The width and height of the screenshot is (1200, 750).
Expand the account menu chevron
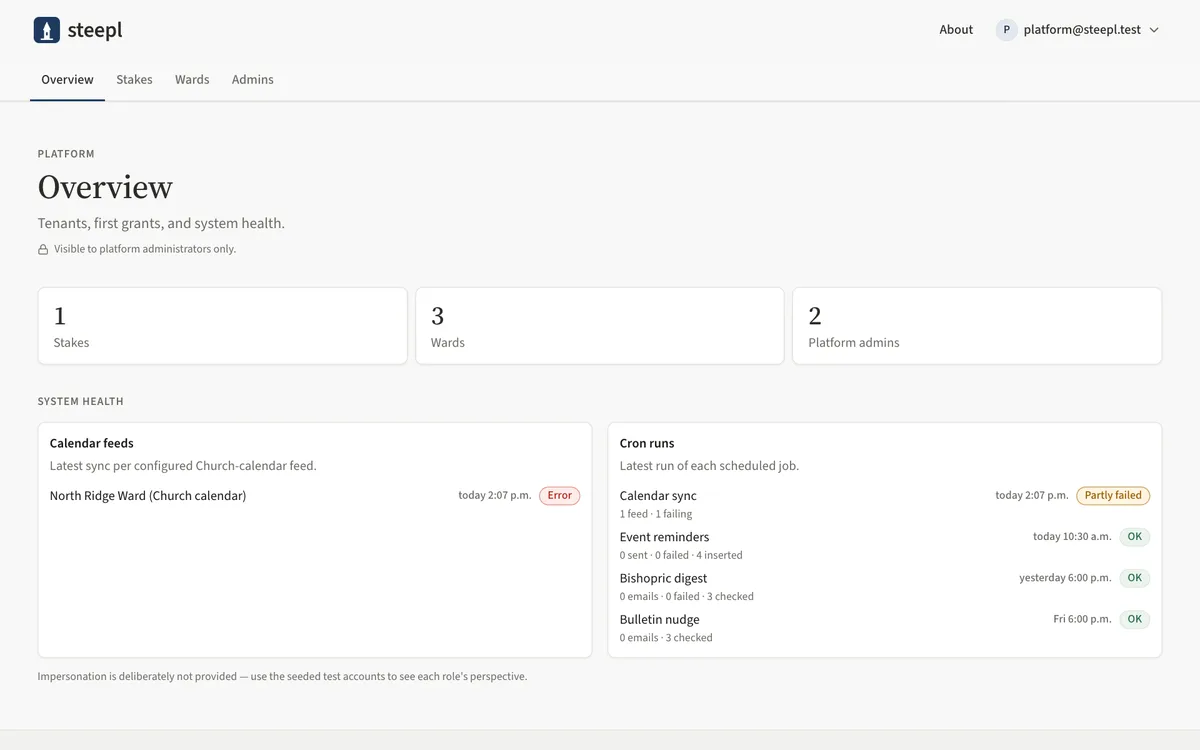1154,30
